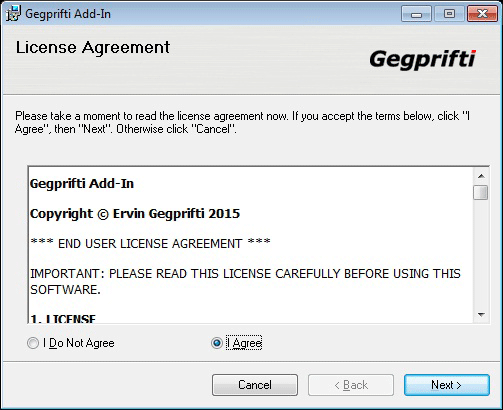Click the "License Agreement" page heading

point(93,47)
